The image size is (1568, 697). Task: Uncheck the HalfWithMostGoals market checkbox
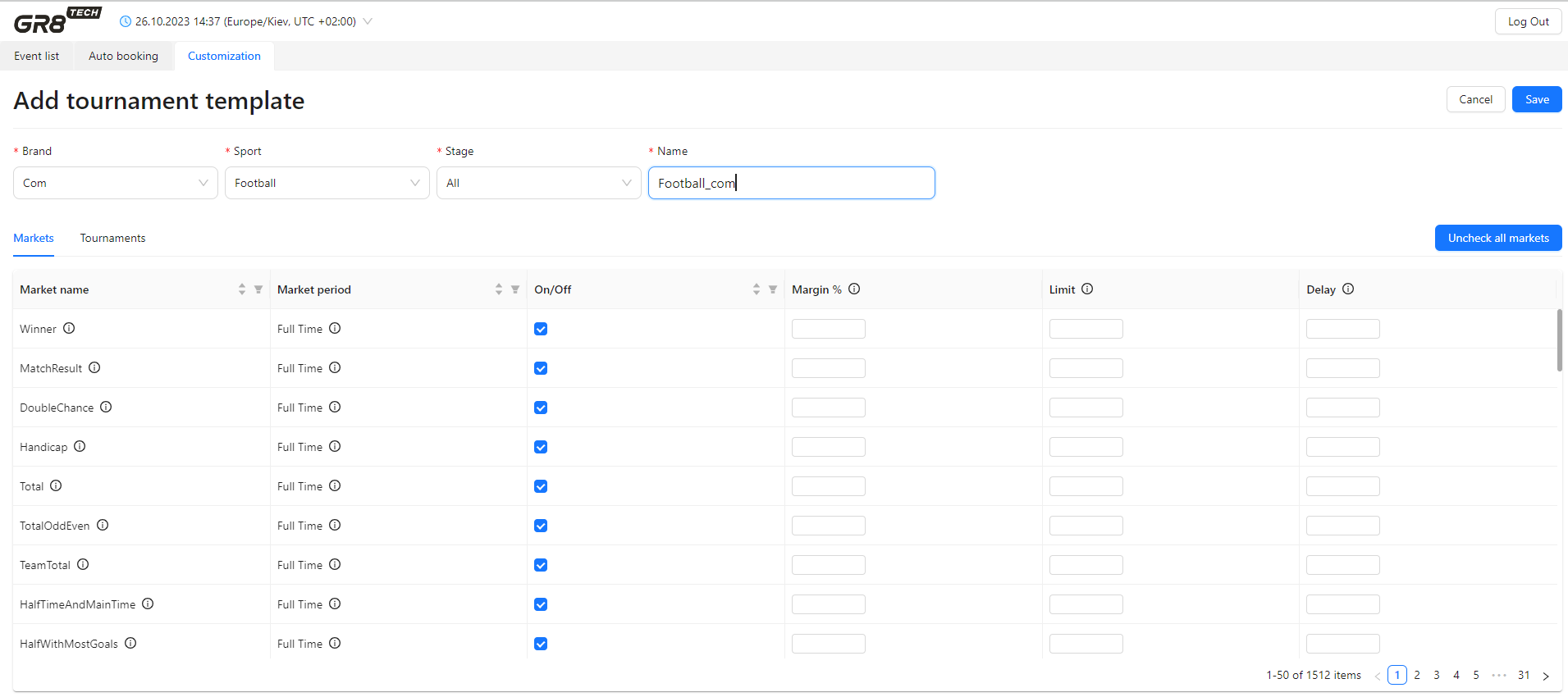click(x=541, y=644)
